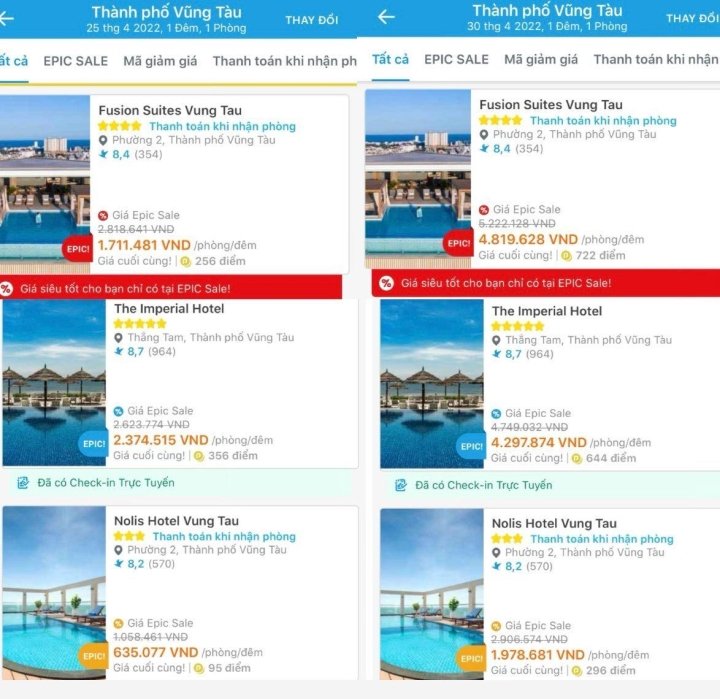The width and height of the screenshot is (720, 699).
Task: Click the red EPIC badge next to 1.711.481 VND
Action: click(x=77, y=248)
